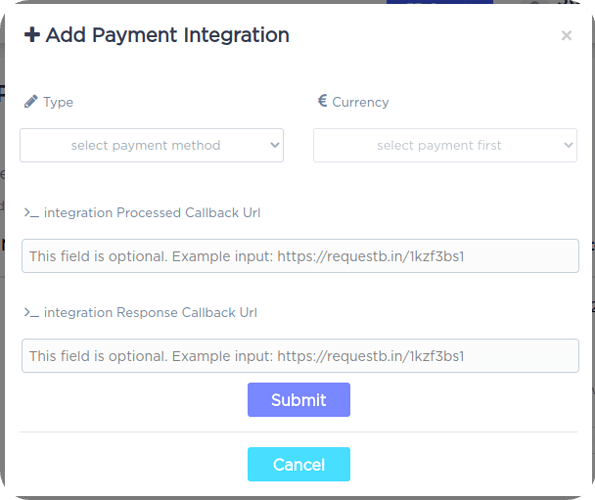Click the terminal icon beside Processed Callback Url
The width and height of the screenshot is (595, 500).
coord(31,213)
